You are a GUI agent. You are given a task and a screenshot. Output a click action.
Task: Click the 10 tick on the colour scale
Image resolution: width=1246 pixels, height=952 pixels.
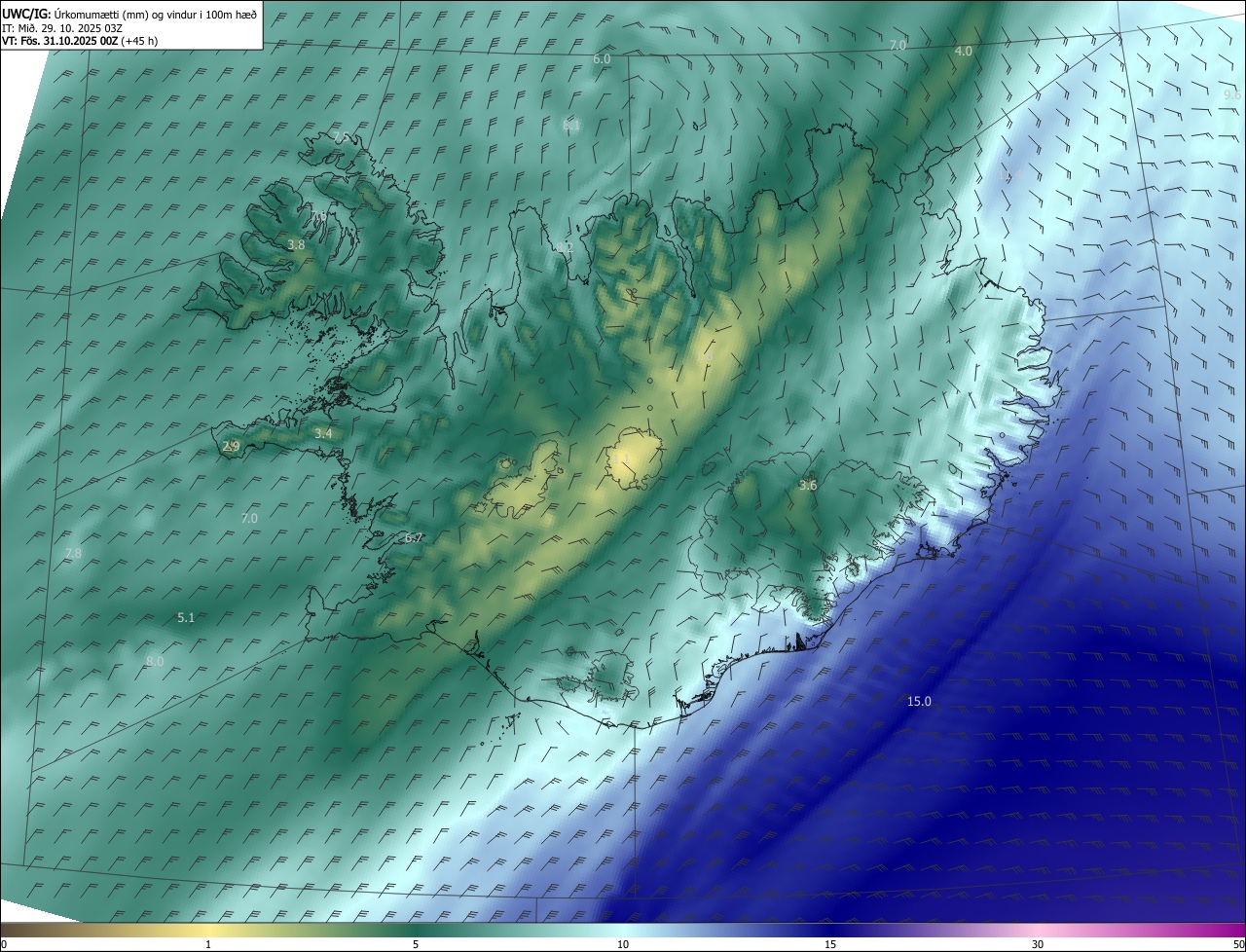point(623,944)
